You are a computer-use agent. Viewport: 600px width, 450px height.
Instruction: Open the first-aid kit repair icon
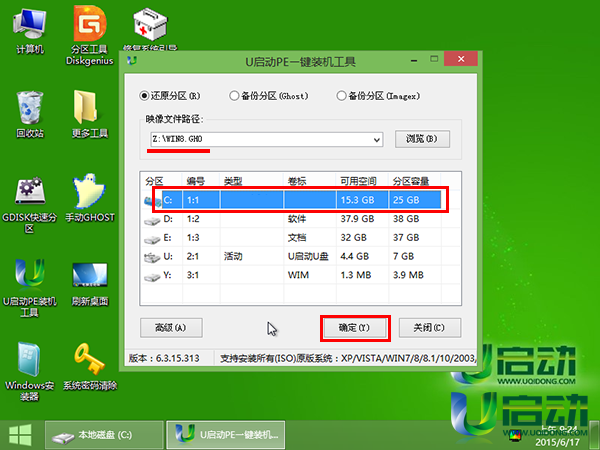point(150,28)
